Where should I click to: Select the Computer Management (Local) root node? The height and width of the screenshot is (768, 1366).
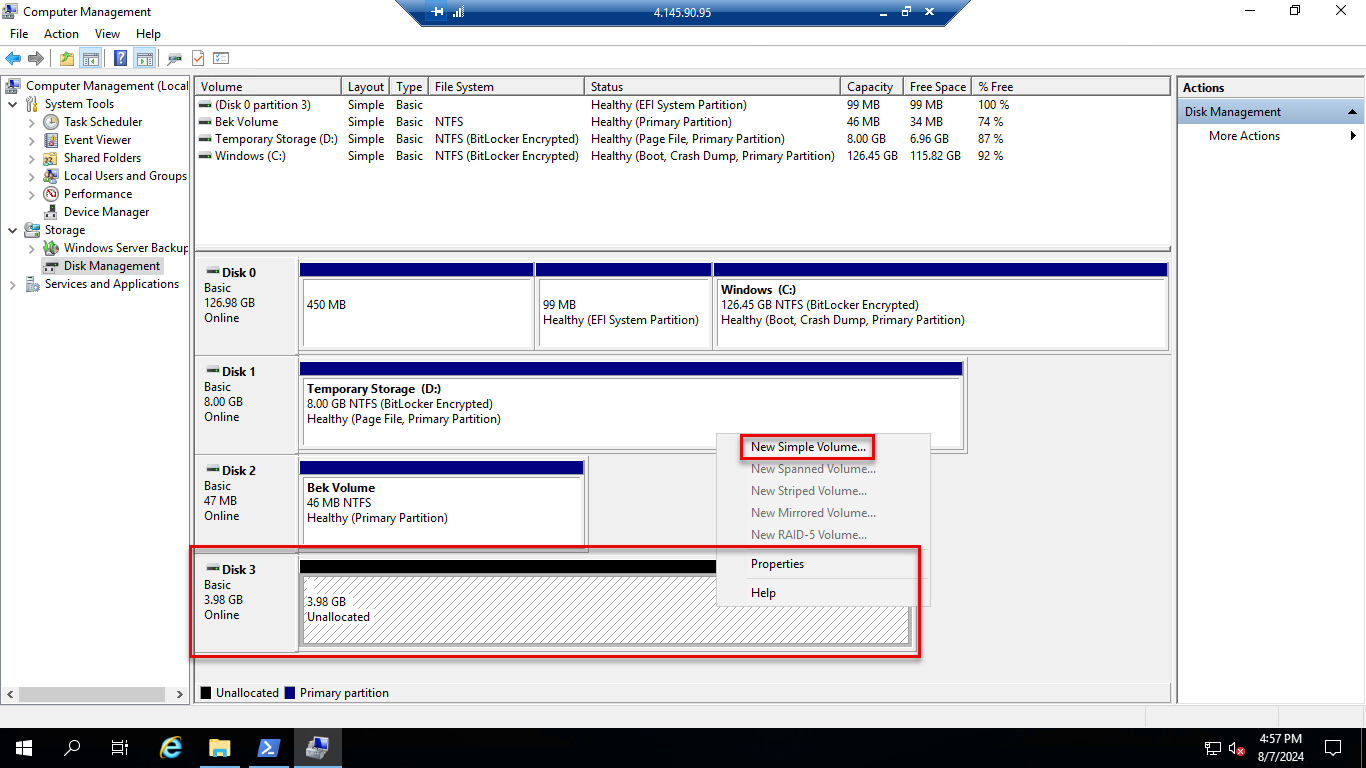[106, 86]
